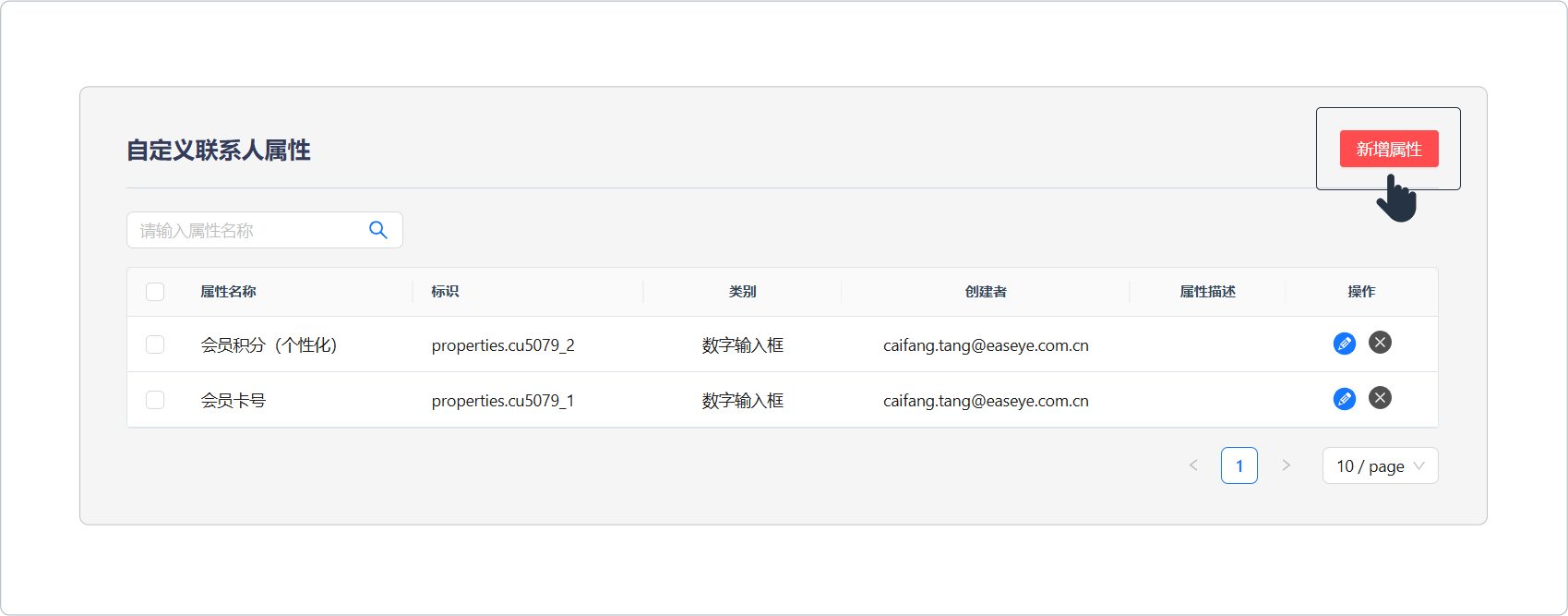Focus the 请输入属性名称 search field
The height and width of the screenshot is (616, 1568).
click(264, 230)
